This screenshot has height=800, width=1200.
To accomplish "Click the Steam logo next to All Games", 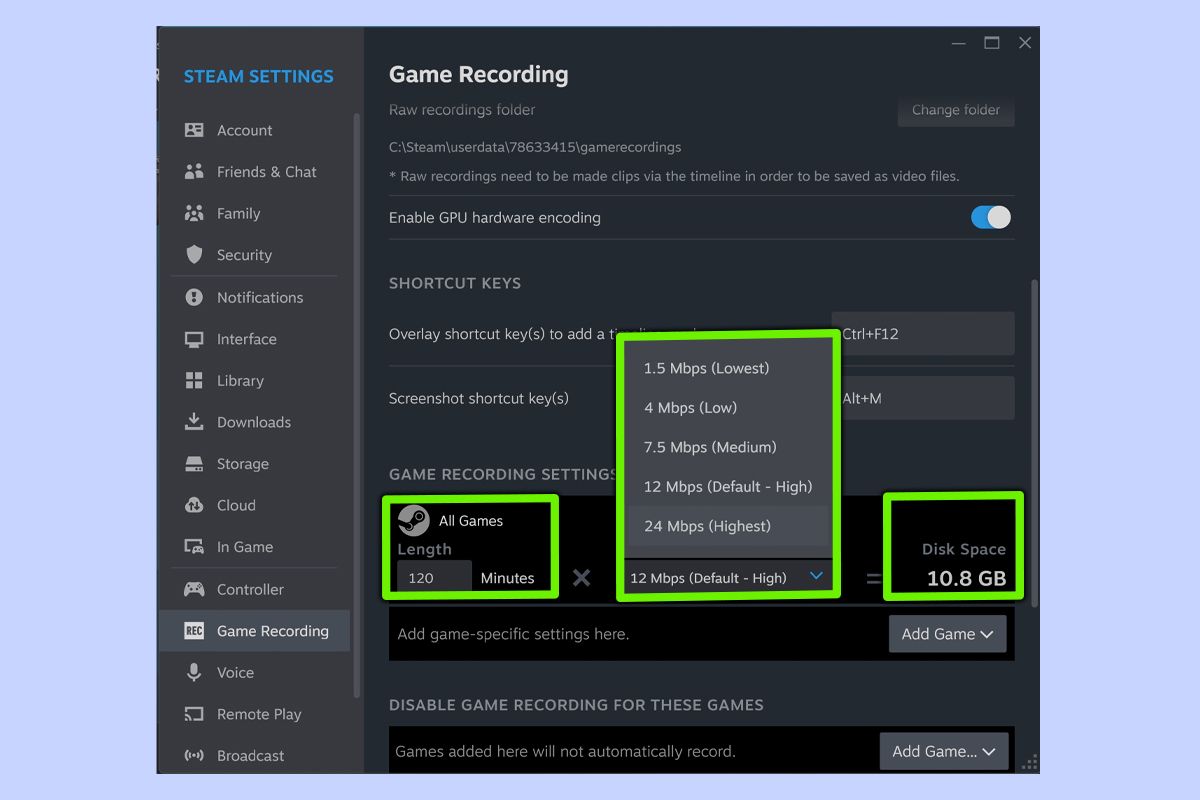I will click(x=414, y=520).
